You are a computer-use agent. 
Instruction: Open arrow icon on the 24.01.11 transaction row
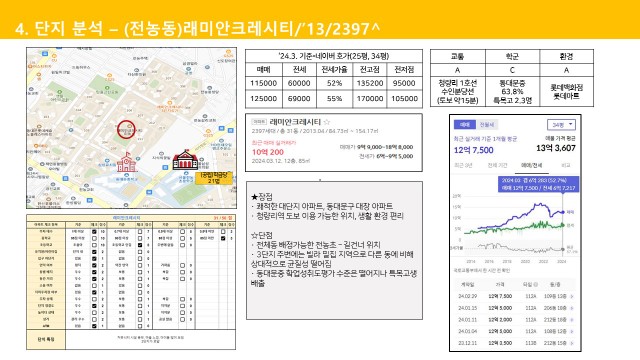[572, 320]
